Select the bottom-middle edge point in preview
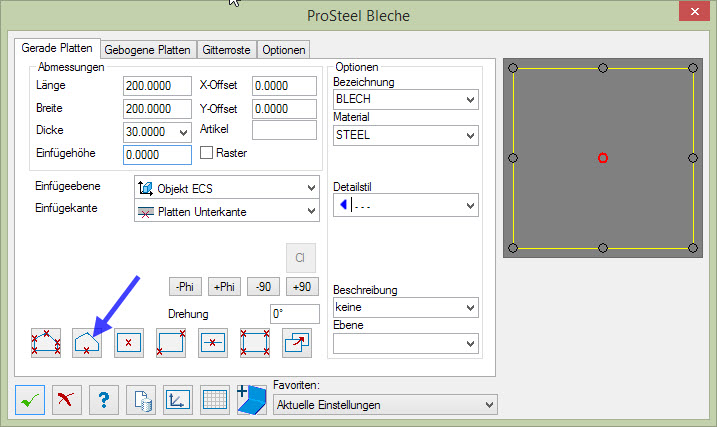 (x=603, y=248)
